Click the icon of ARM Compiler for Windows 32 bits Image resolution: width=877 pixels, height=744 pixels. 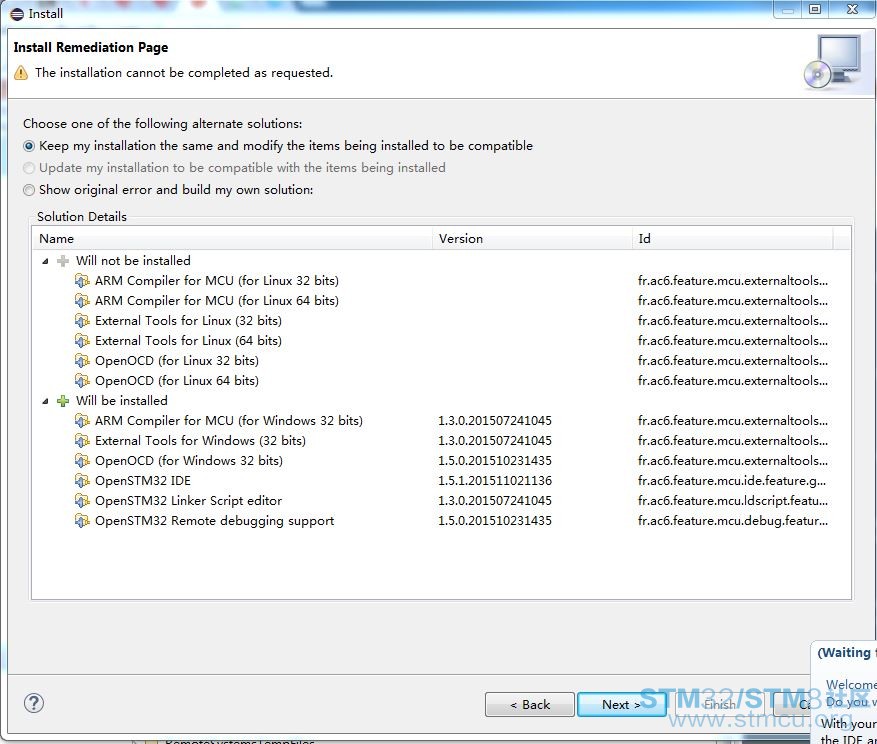82,421
